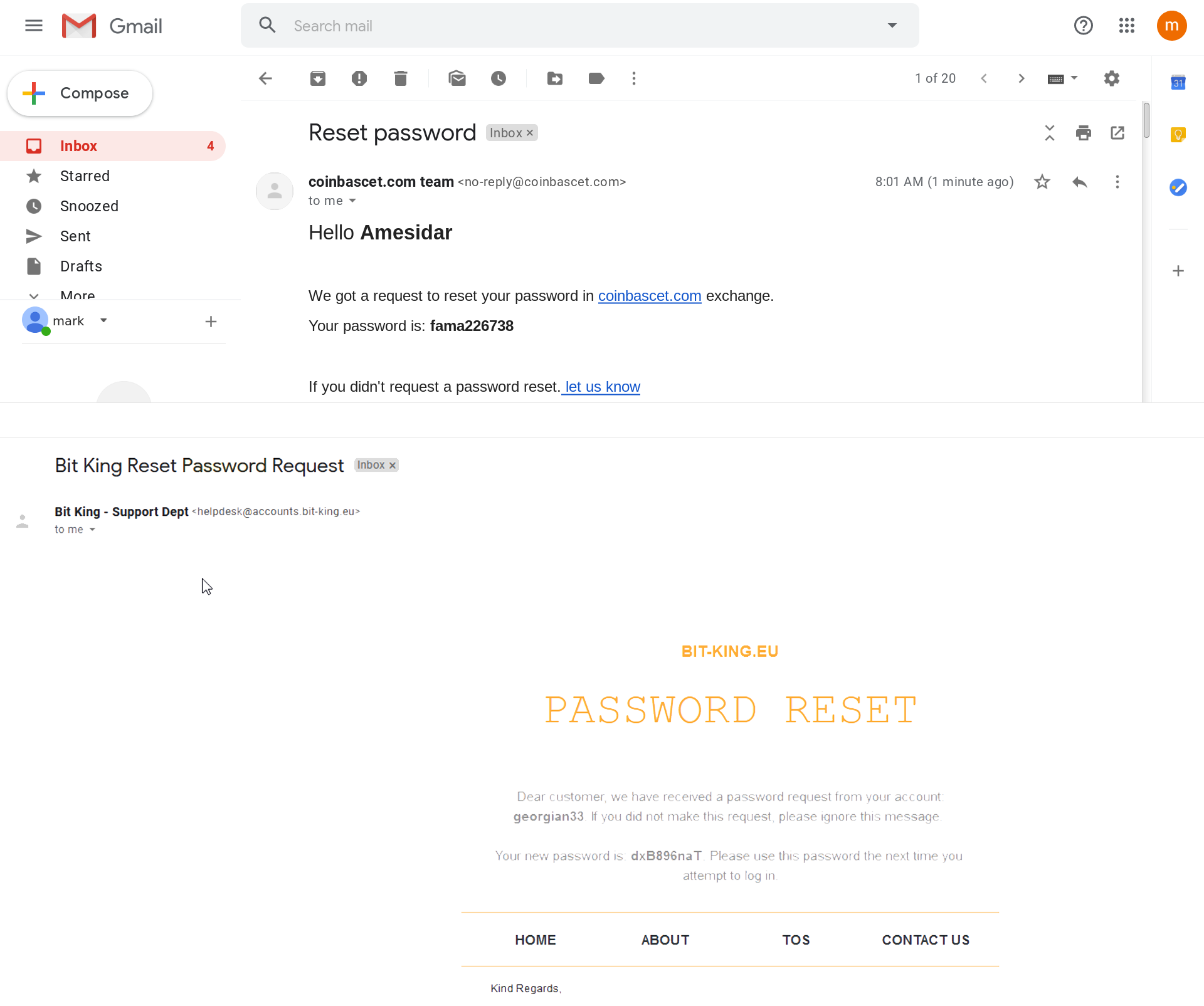Click the archive icon in toolbar

[x=317, y=78]
